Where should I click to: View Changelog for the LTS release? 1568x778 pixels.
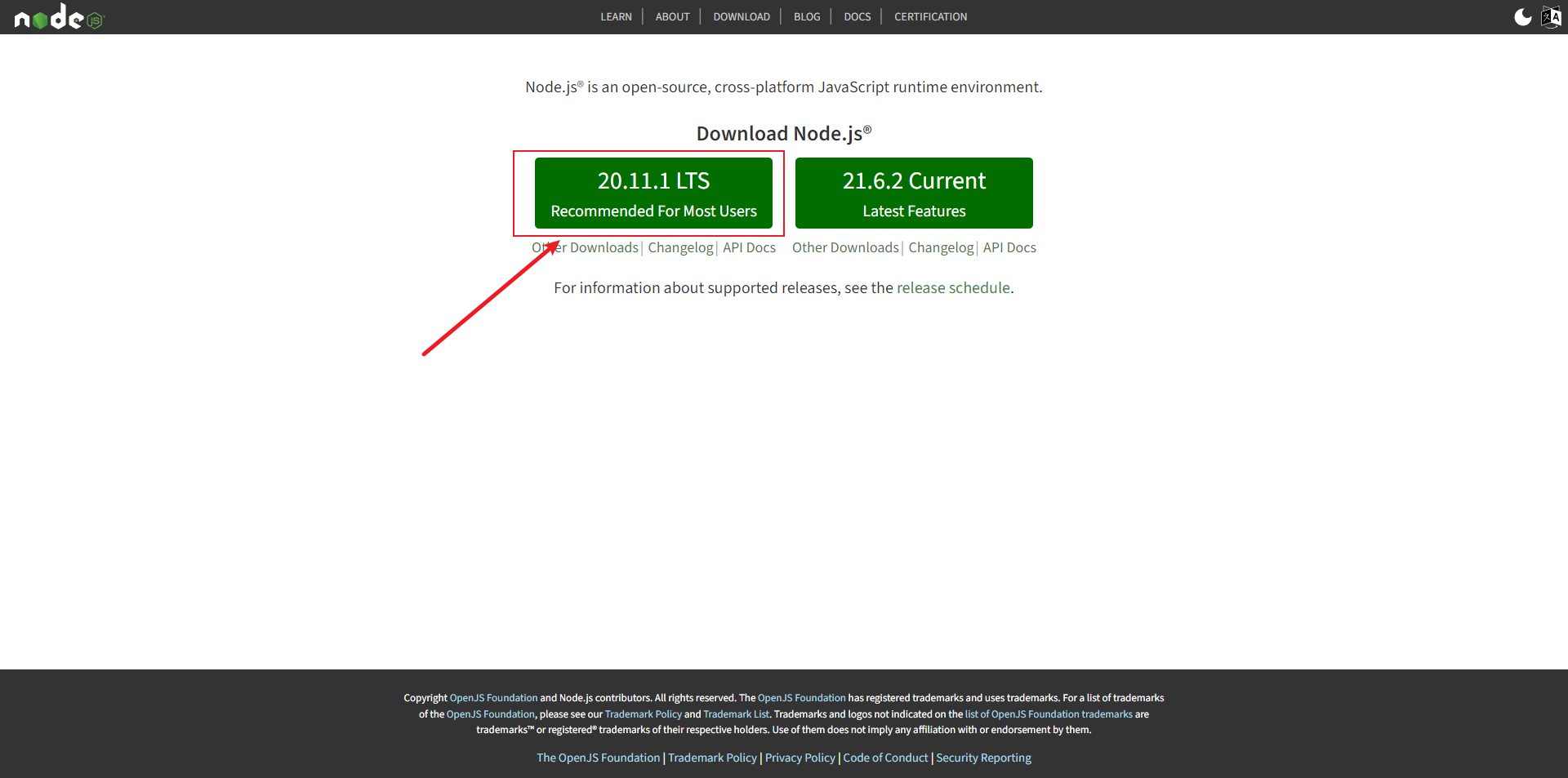pyautogui.click(x=681, y=247)
